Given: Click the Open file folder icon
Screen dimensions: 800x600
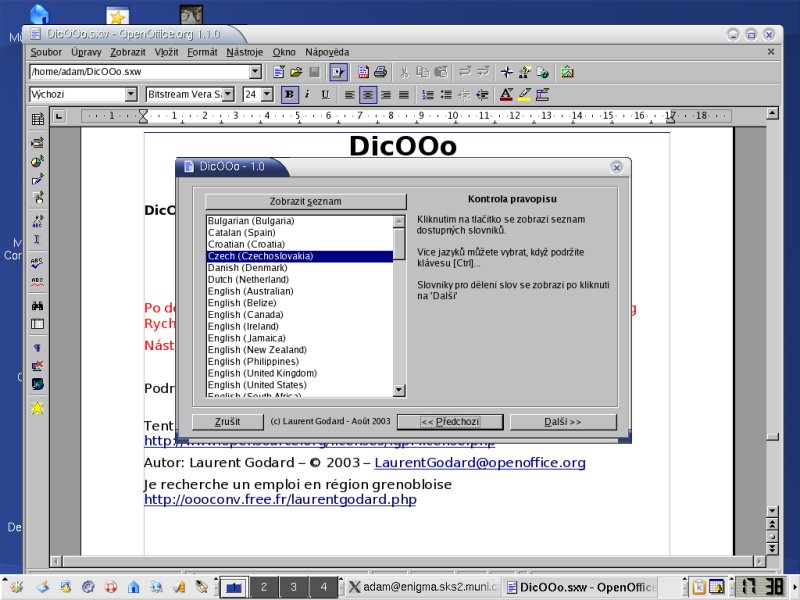Looking at the screenshot, I should (x=296, y=72).
